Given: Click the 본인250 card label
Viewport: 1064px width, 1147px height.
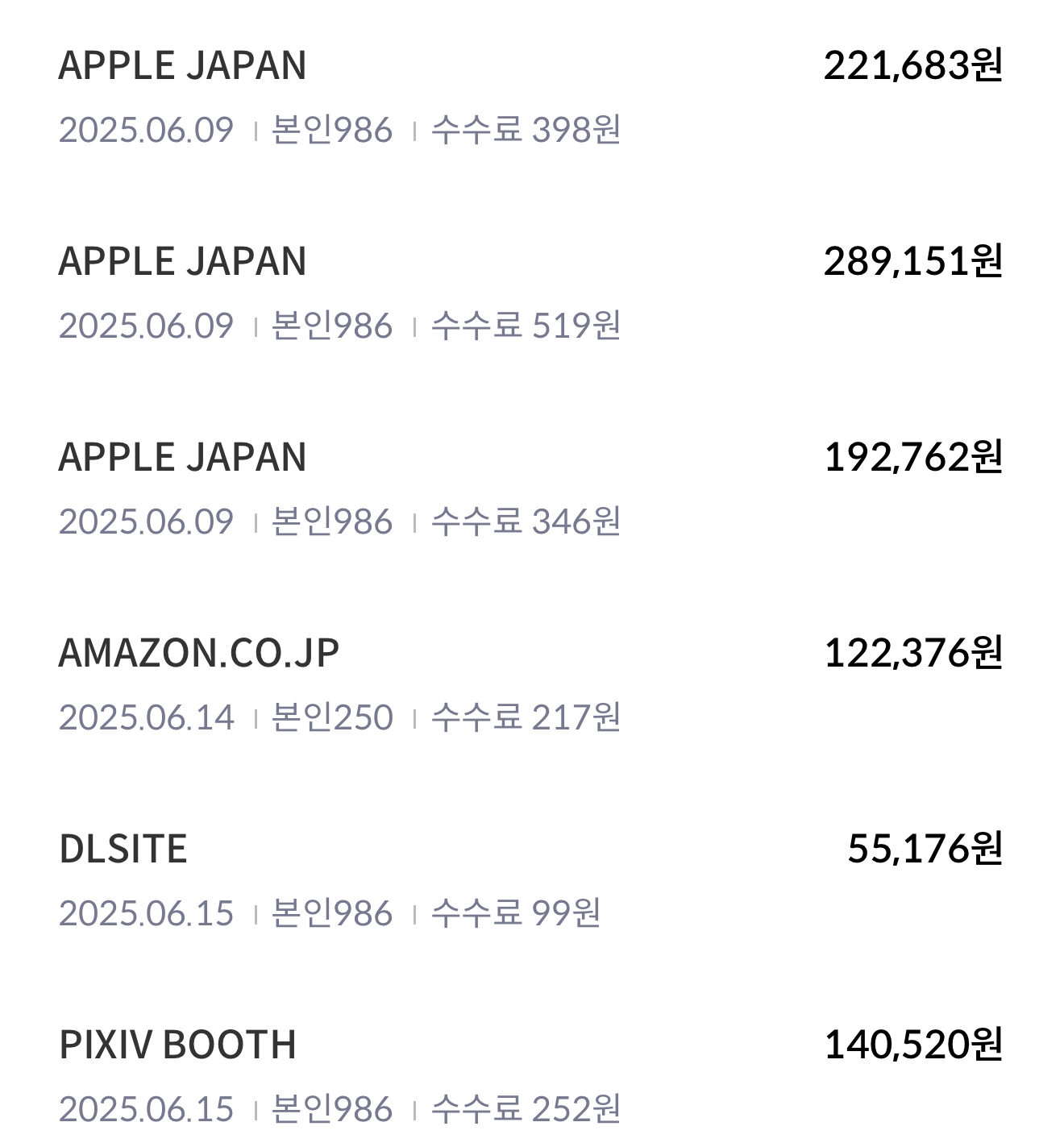Looking at the screenshot, I should tap(332, 717).
